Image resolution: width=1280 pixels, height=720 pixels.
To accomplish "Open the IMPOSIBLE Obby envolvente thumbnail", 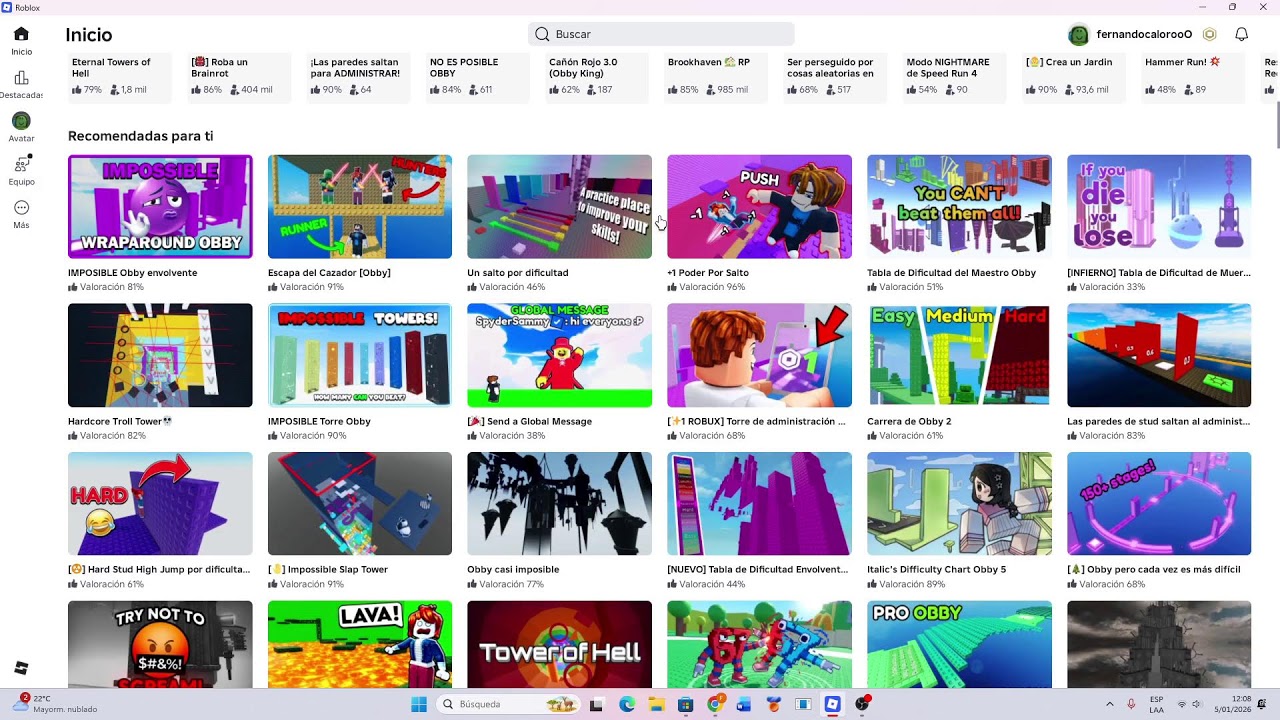I will (160, 207).
